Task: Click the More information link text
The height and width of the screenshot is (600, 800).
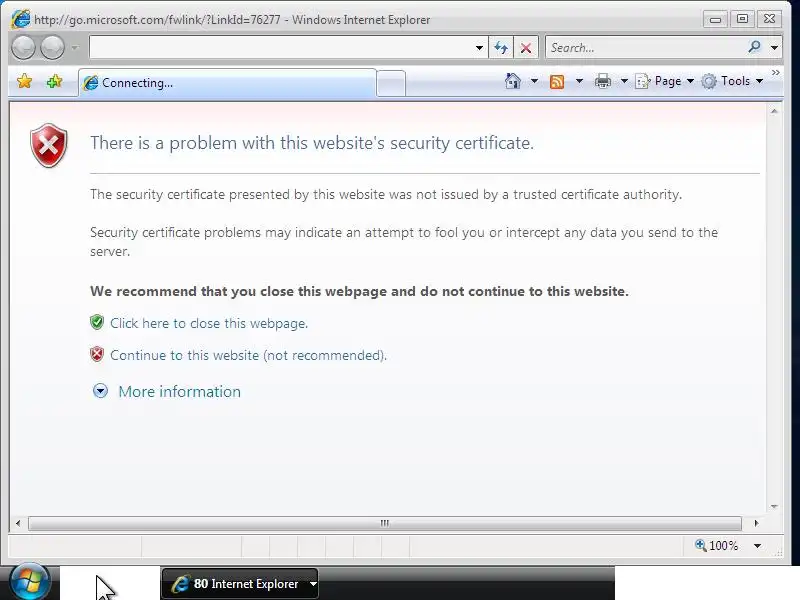Action: click(x=180, y=391)
